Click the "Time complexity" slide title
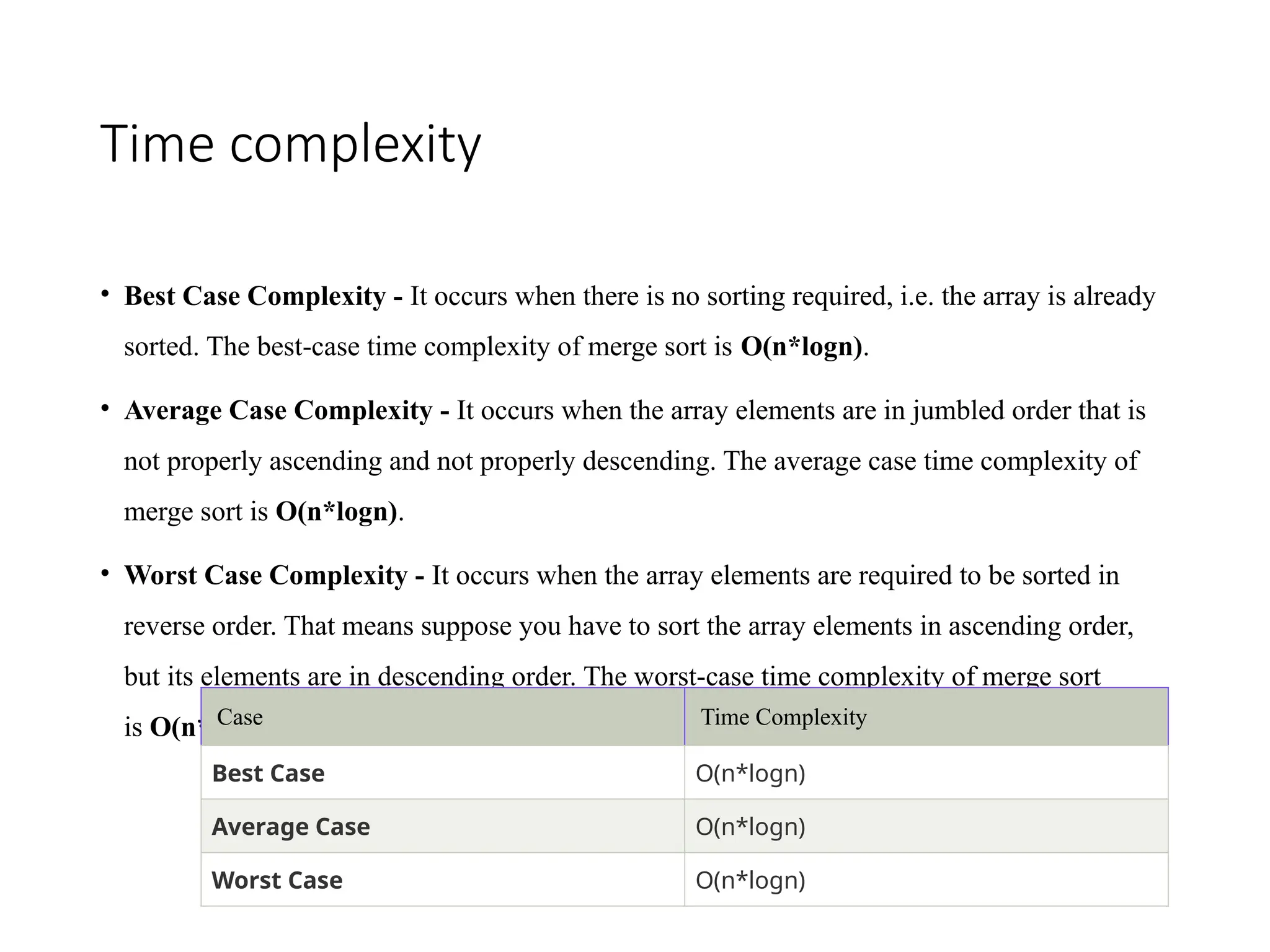This screenshot has width=1270, height=952. point(290,144)
